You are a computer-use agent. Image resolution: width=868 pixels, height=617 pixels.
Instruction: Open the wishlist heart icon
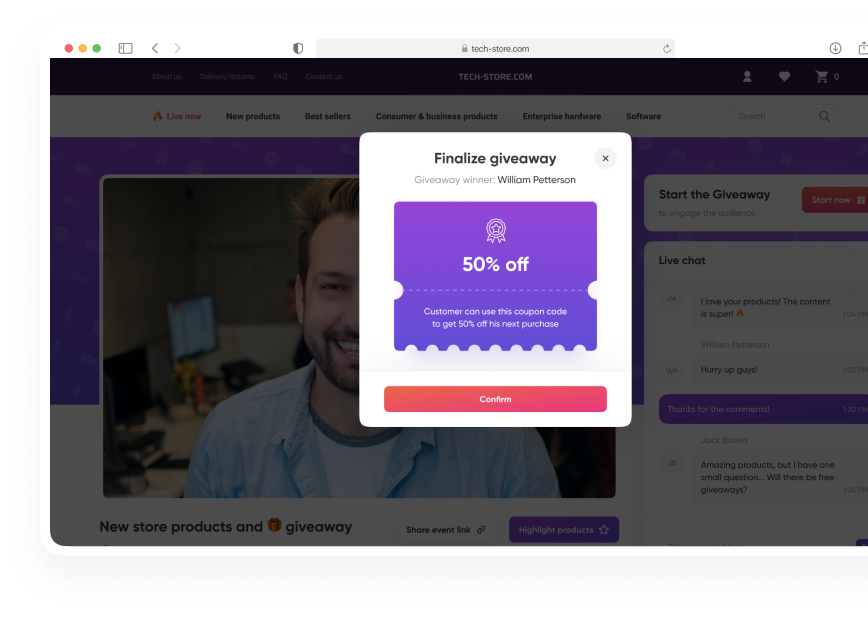point(784,77)
